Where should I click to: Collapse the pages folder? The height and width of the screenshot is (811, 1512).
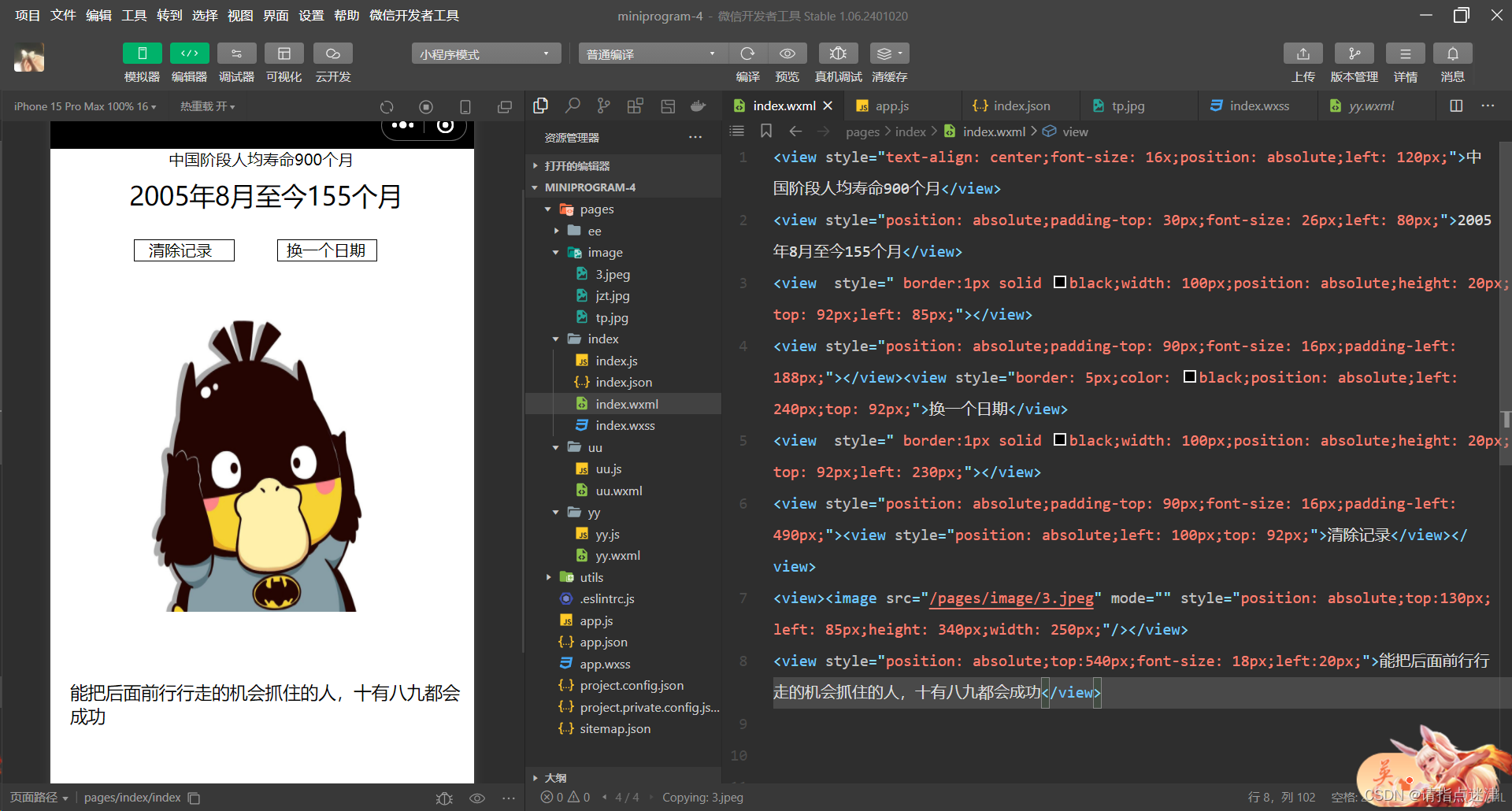pyautogui.click(x=623, y=209)
